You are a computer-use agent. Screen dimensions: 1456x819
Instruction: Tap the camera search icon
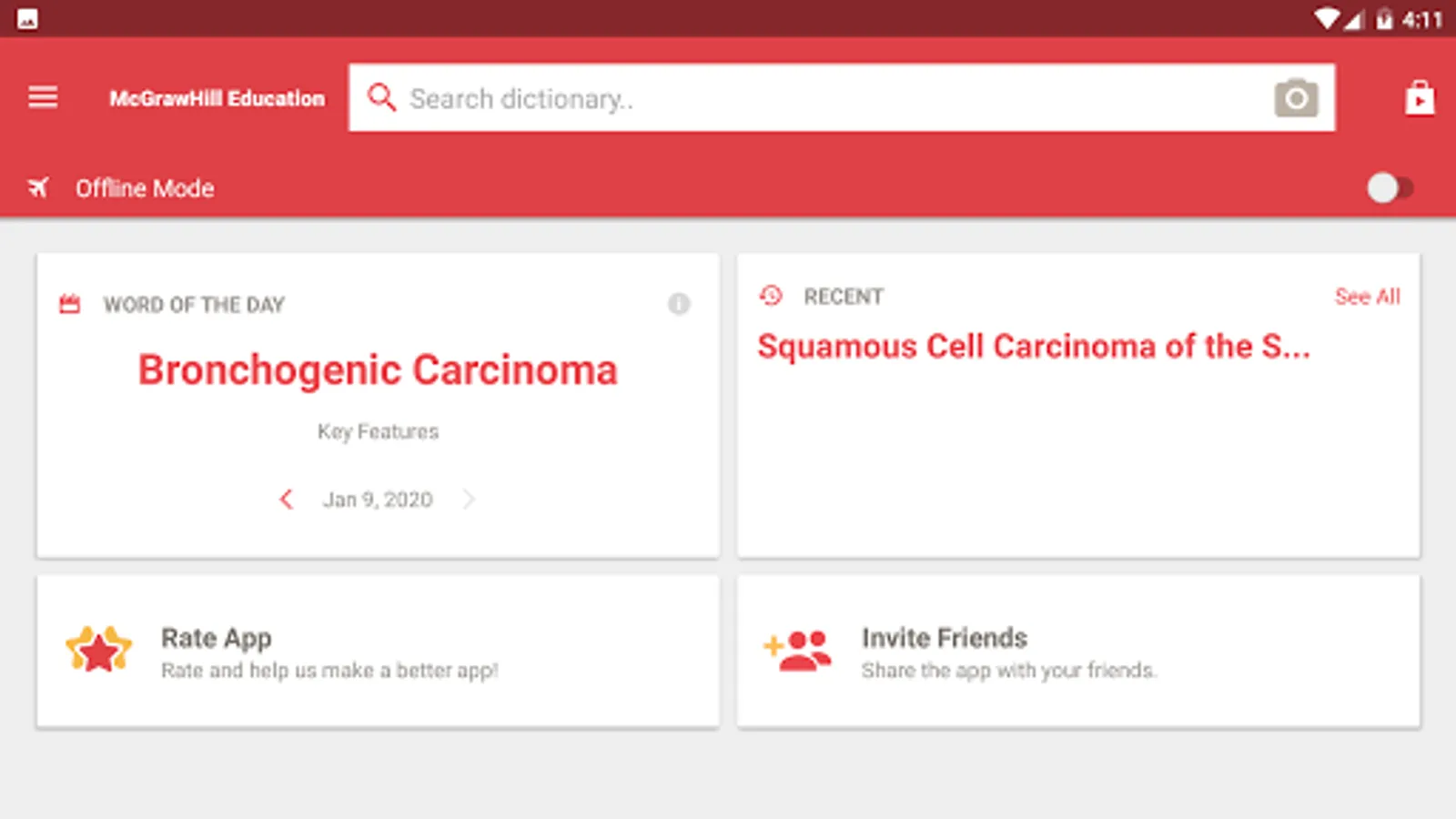point(1296,97)
